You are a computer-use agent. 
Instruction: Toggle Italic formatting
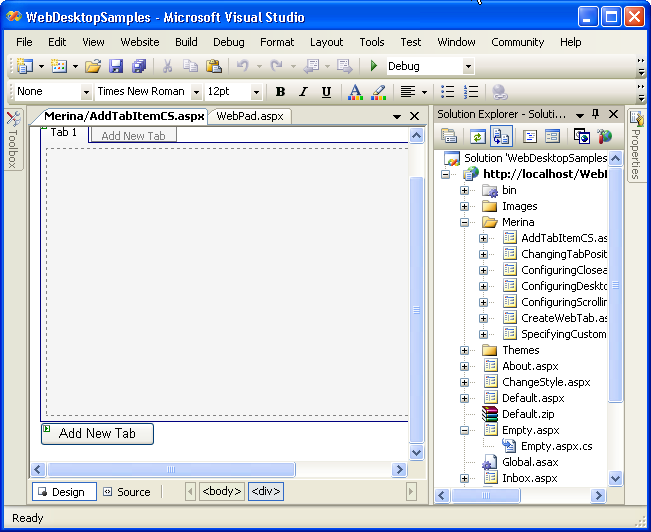[303, 92]
